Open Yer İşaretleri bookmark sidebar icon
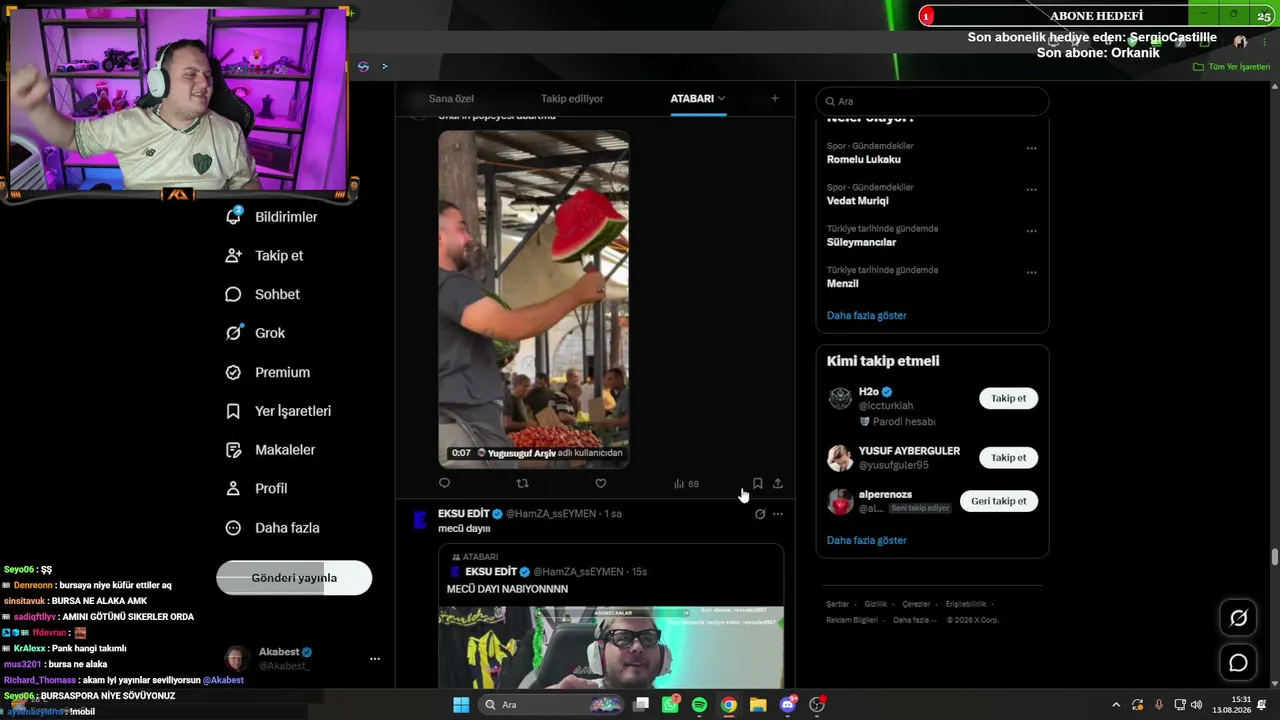Viewport: 1280px width, 720px height. click(x=233, y=411)
